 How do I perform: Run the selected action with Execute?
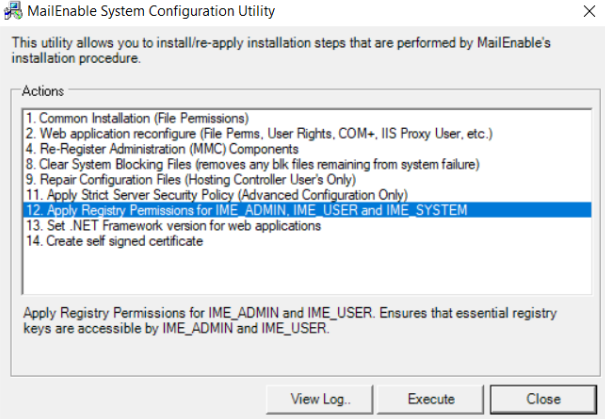[x=431, y=399]
